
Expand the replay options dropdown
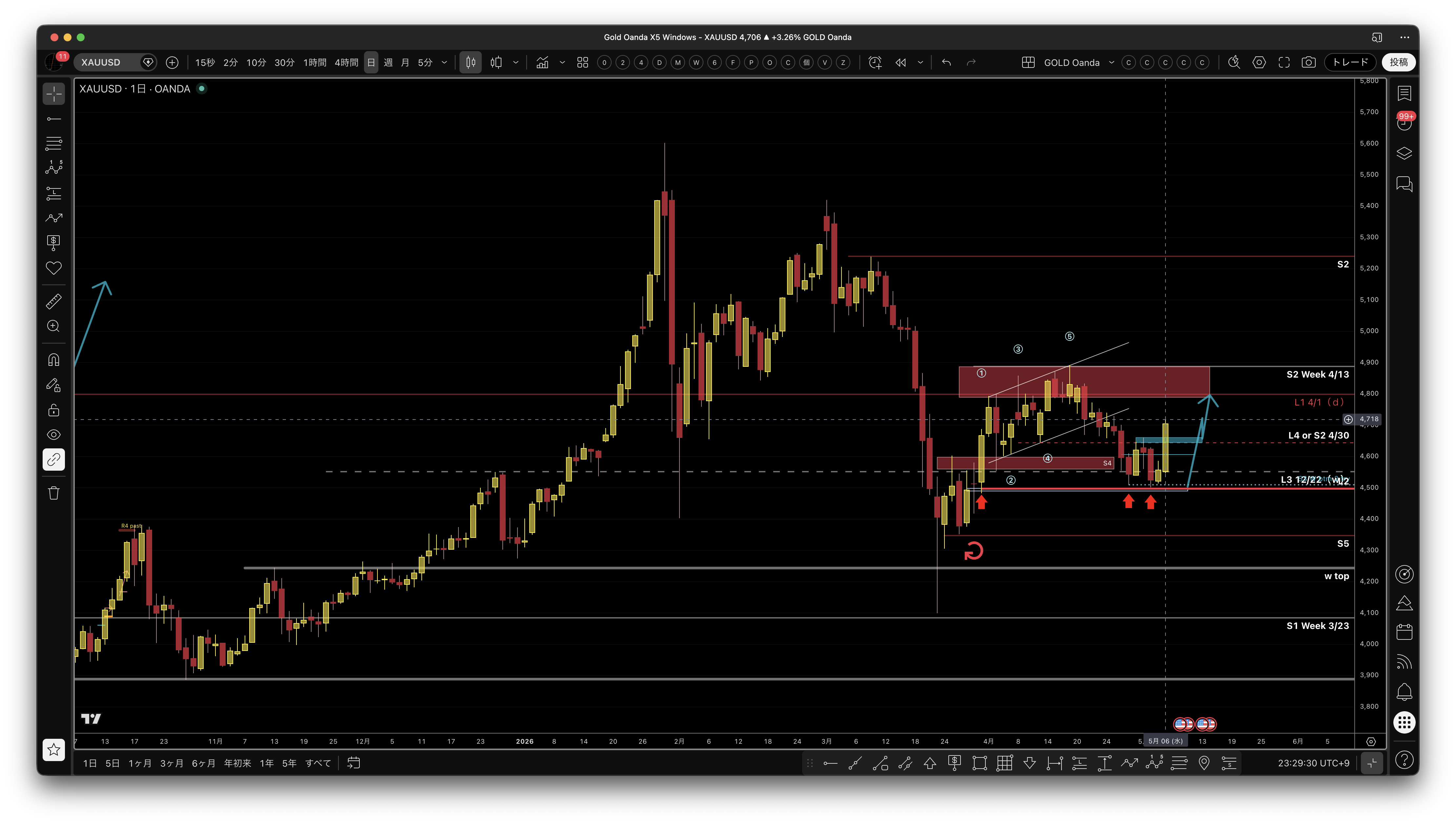coord(920,62)
